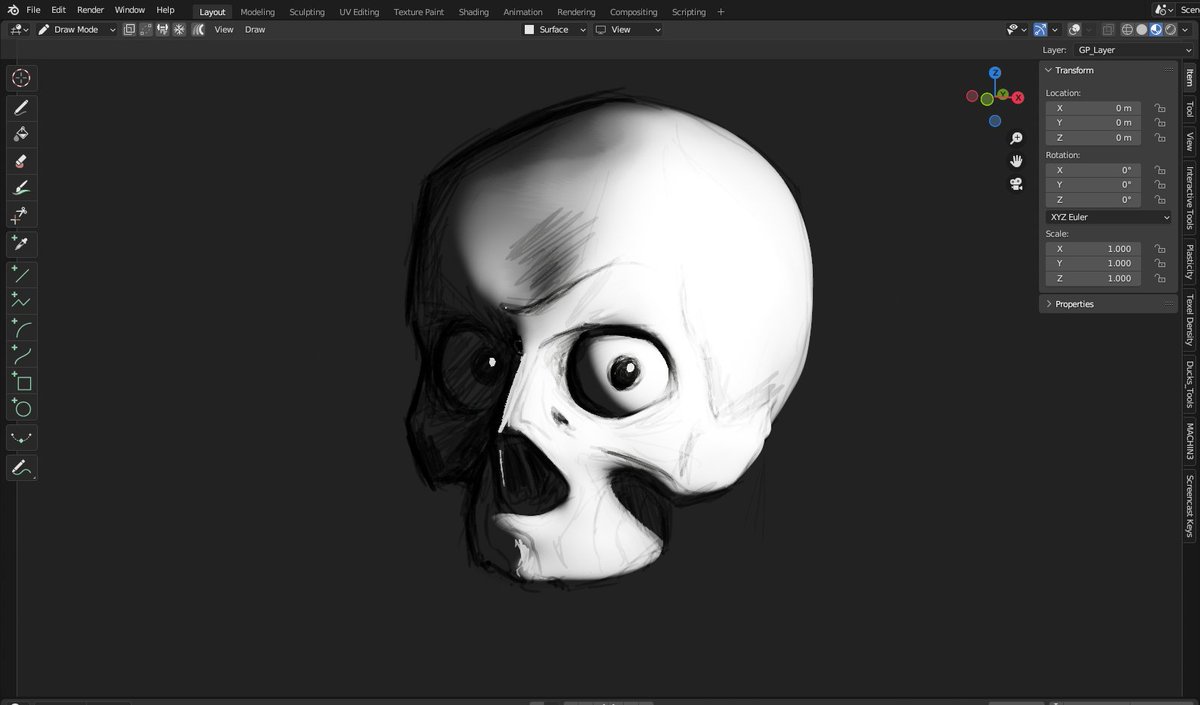This screenshot has width=1200, height=705.
Task: Select the Curve primitive tool
Action: point(22,354)
